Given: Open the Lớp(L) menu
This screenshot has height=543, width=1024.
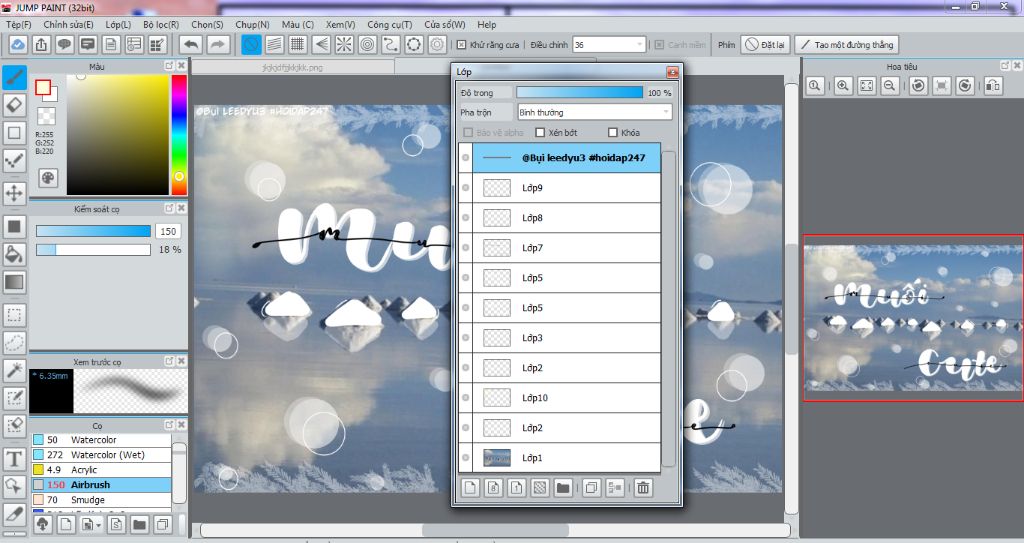Looking at the screenshot, I should (x=118, y=24).
